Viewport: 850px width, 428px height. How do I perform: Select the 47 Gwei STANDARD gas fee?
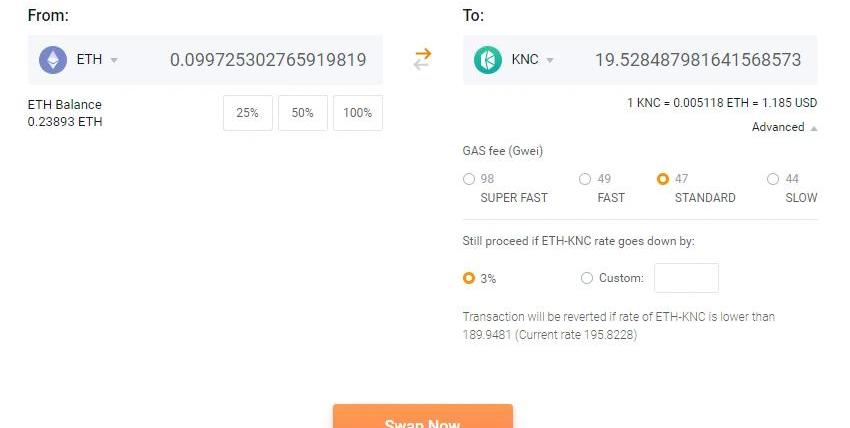click(x=663, y=179)
